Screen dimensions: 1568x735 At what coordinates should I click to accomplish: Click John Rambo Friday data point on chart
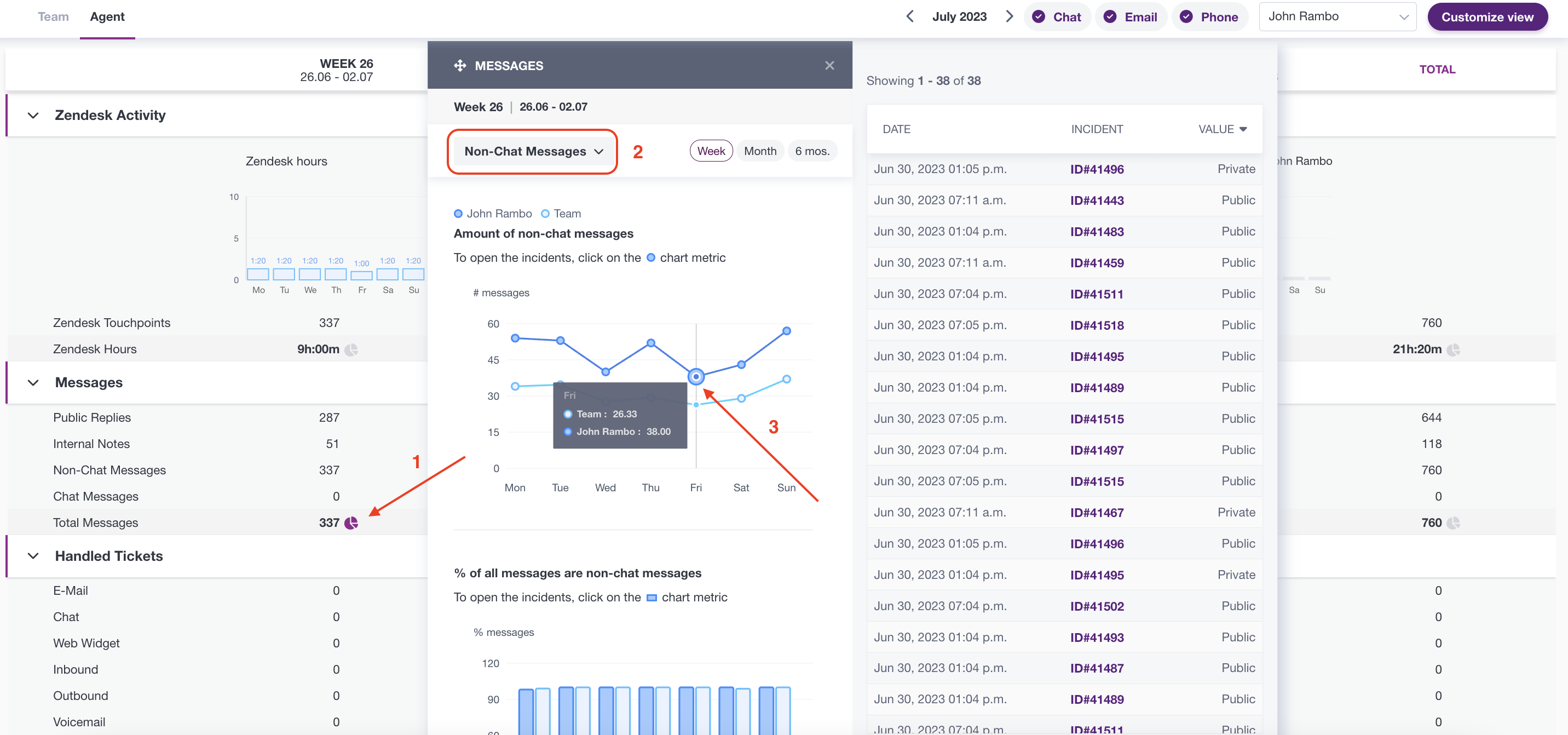pyautogui.click(x=696, y=377)
